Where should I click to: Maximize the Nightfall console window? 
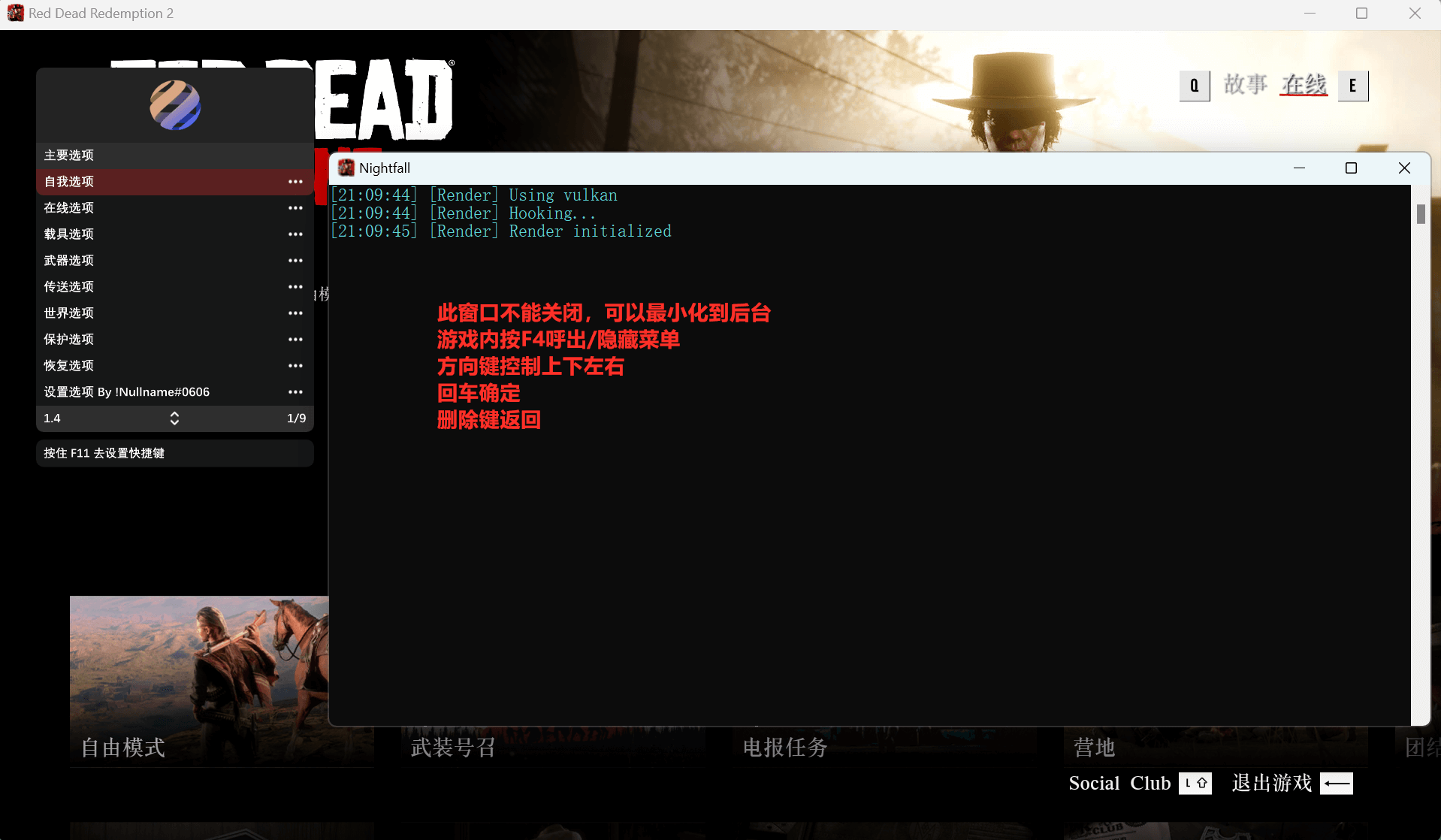(1351, 168)
